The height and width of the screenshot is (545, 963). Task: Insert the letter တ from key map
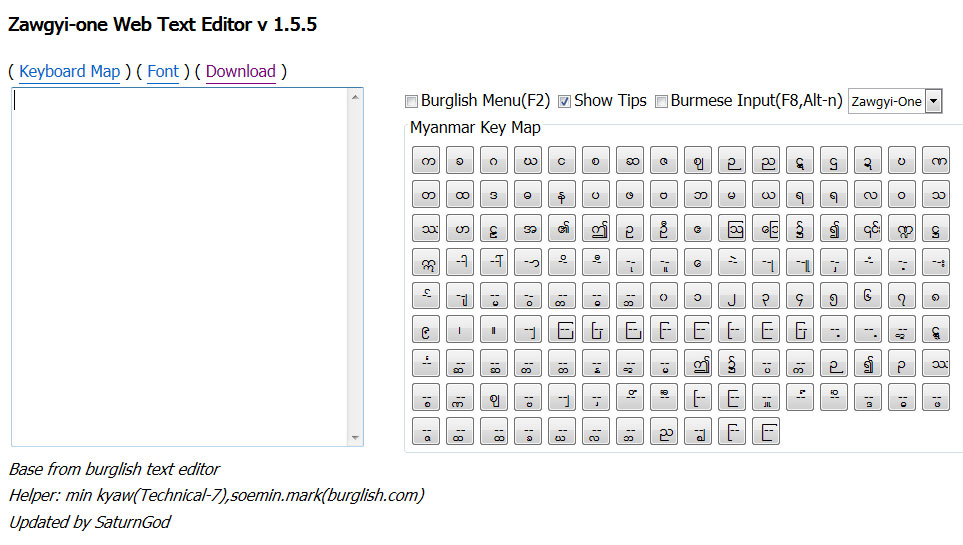(x=426, y=195)
